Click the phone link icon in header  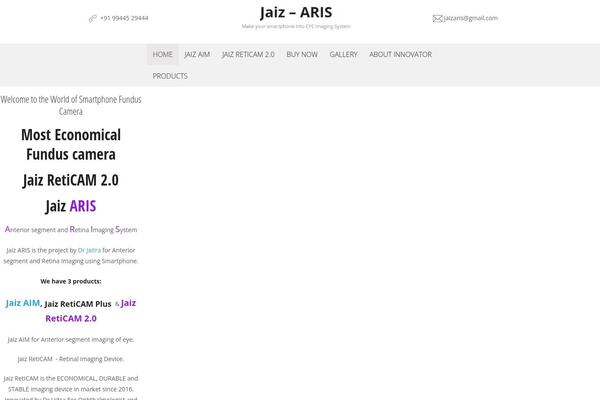click(x=93, y=18)
